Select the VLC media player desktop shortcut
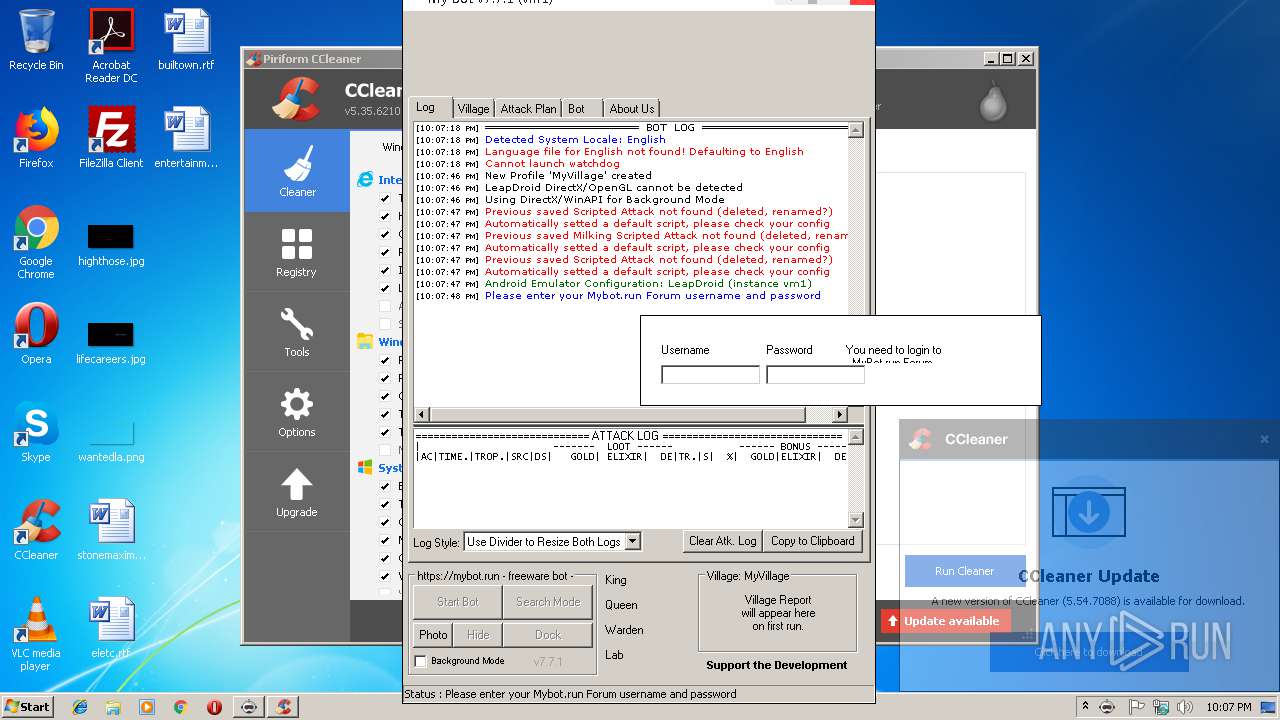Screen dimensions: 1280x720 36,634
